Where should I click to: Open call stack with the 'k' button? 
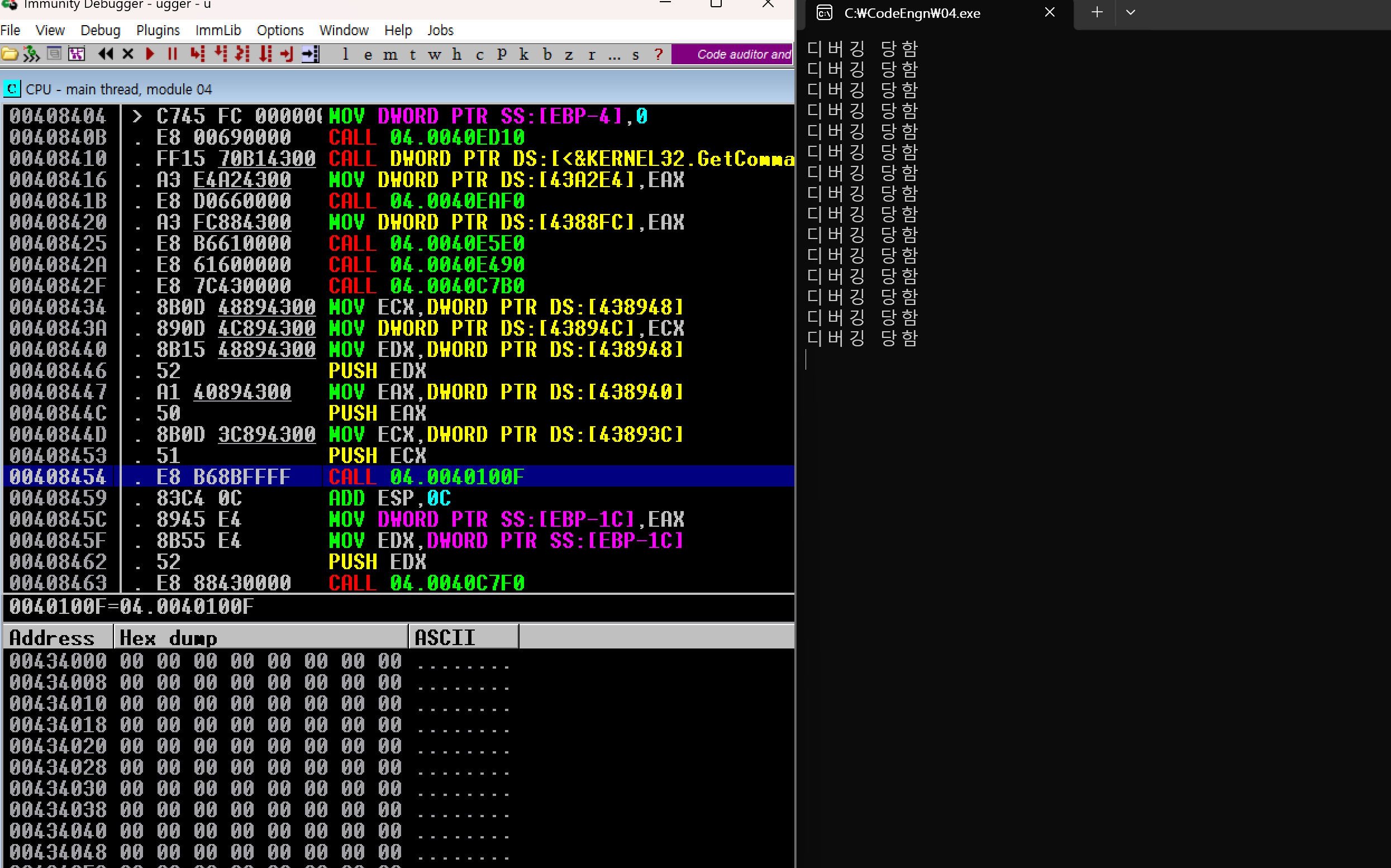coord(523,55)
